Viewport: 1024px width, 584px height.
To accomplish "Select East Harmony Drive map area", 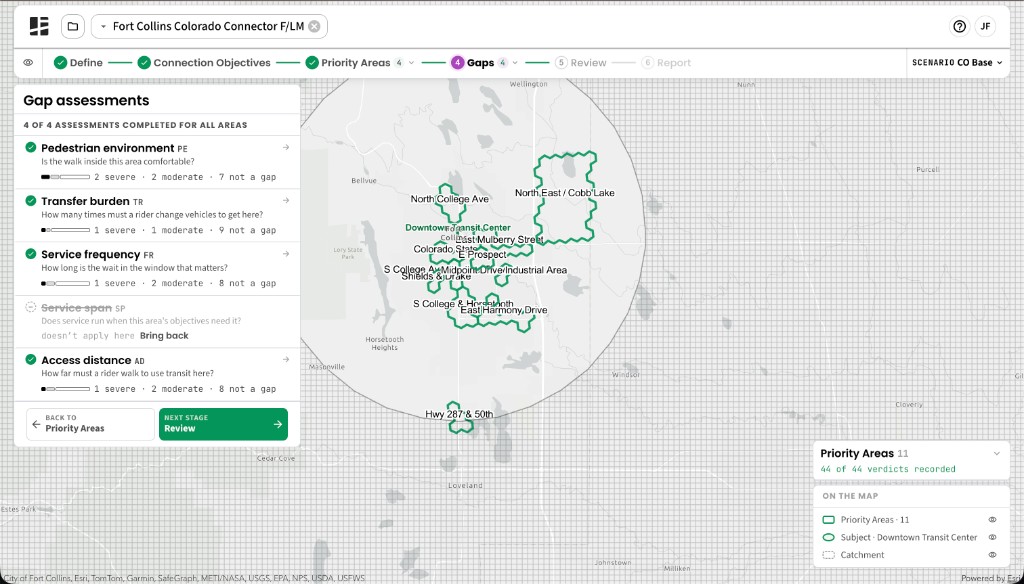I will click(504, 310).
